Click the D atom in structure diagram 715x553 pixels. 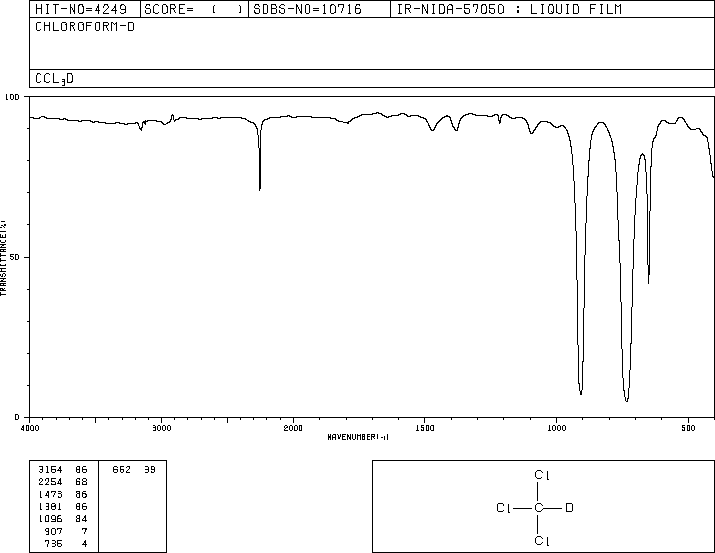coord(569,507)
